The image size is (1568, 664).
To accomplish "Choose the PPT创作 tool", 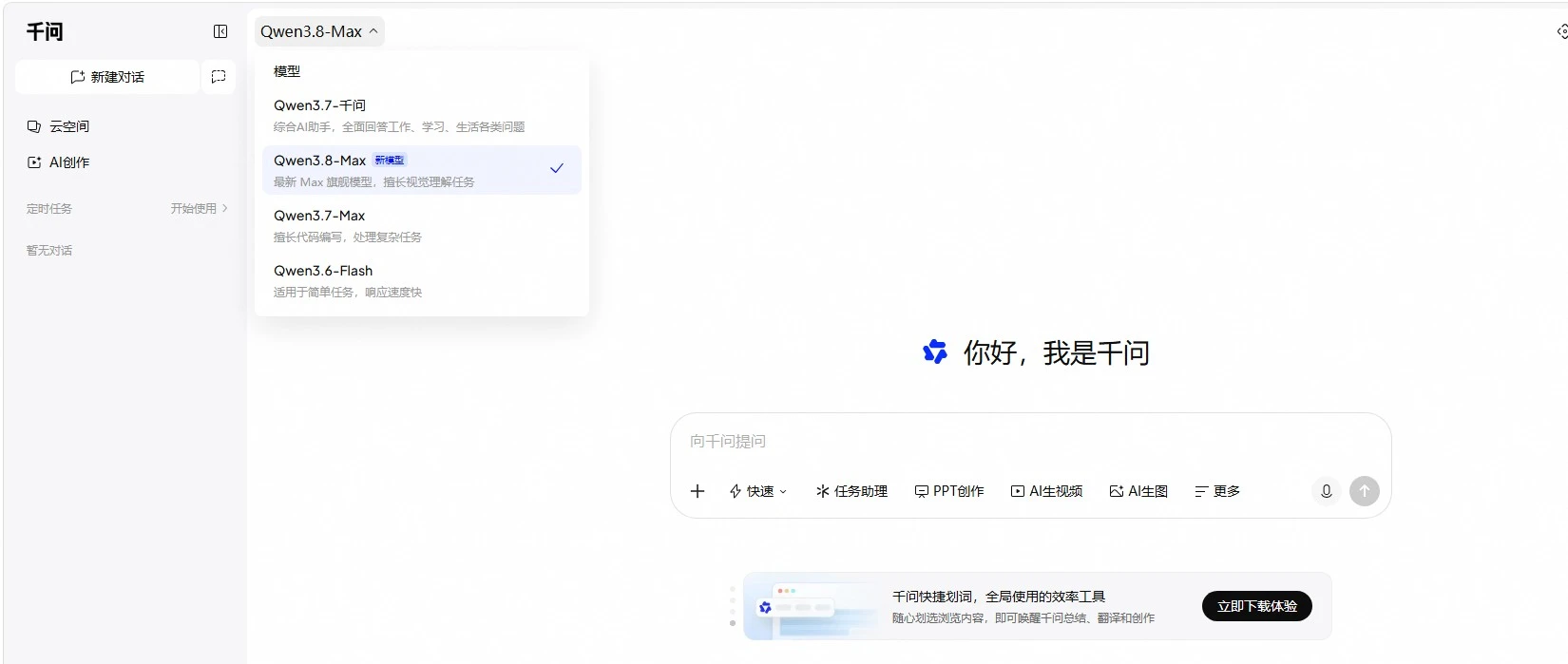I will coord(949,491).
